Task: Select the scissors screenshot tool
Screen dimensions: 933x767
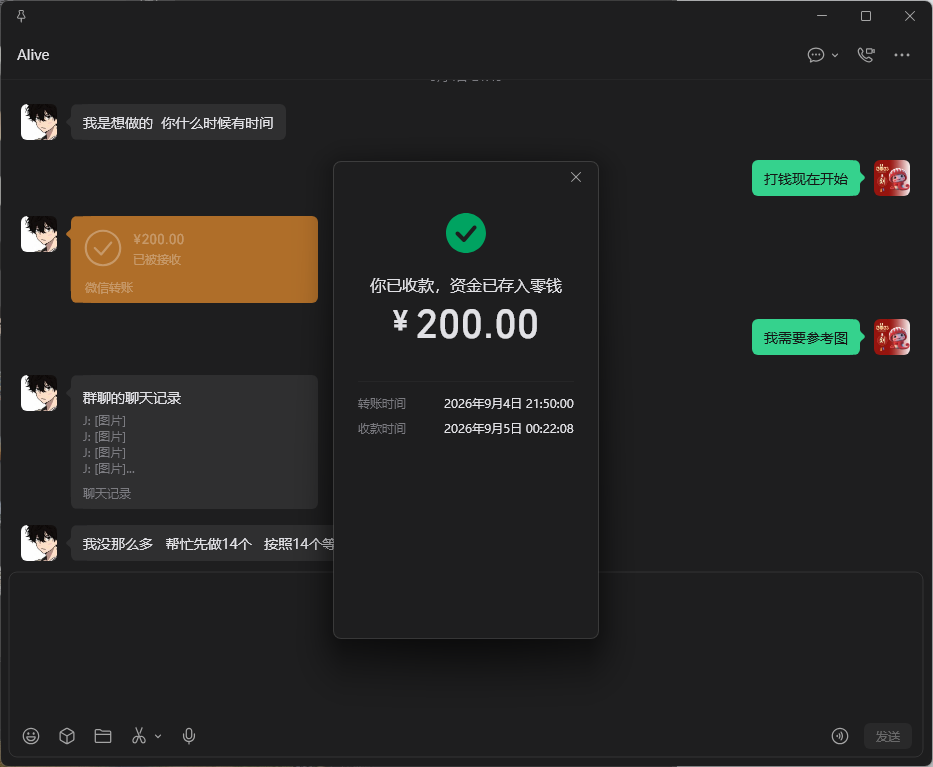Action: (x=139, y=736)
